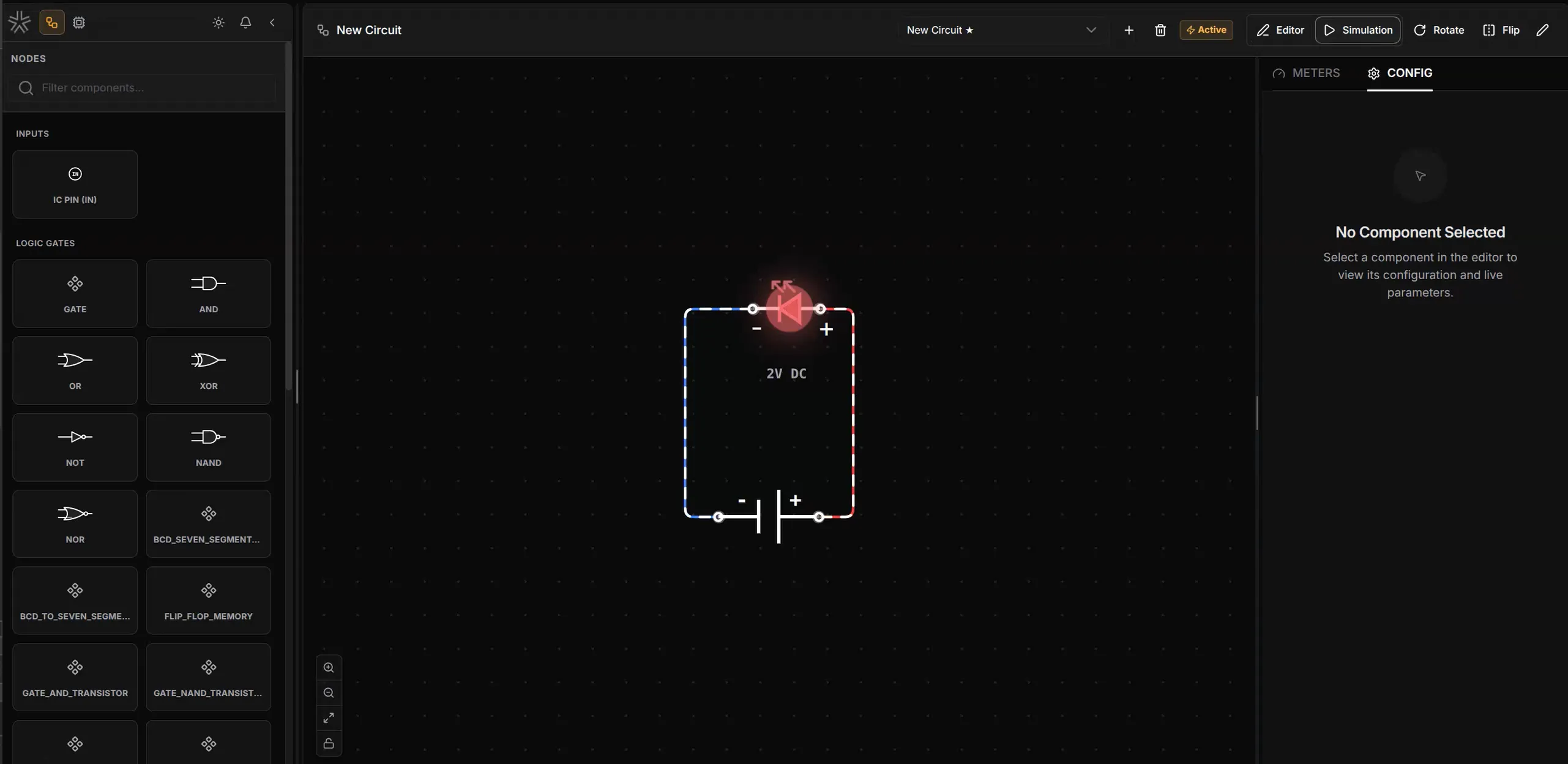Toggle the light theme sun icon
The width and height of the screenshot is (1568, 764).
(218, 23)
